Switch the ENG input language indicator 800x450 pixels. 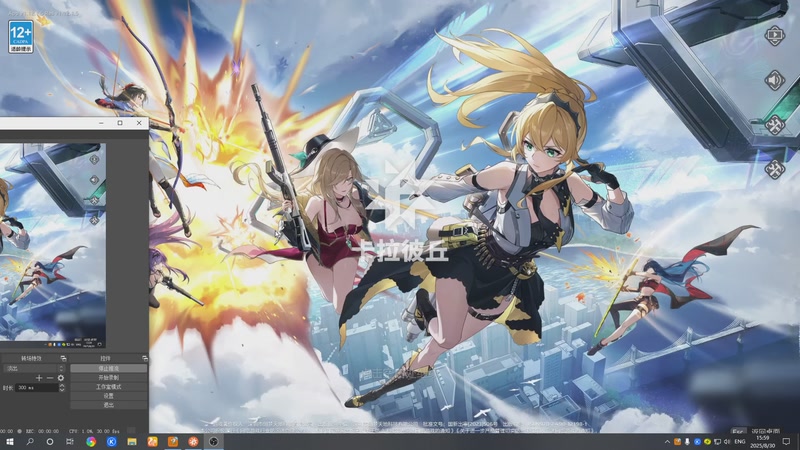click(740, 442)
